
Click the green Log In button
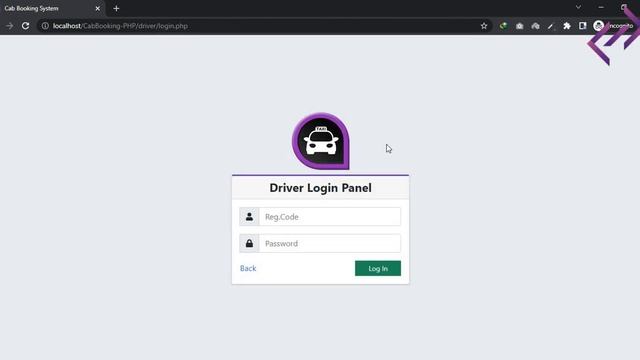click(x=378, y=269)
